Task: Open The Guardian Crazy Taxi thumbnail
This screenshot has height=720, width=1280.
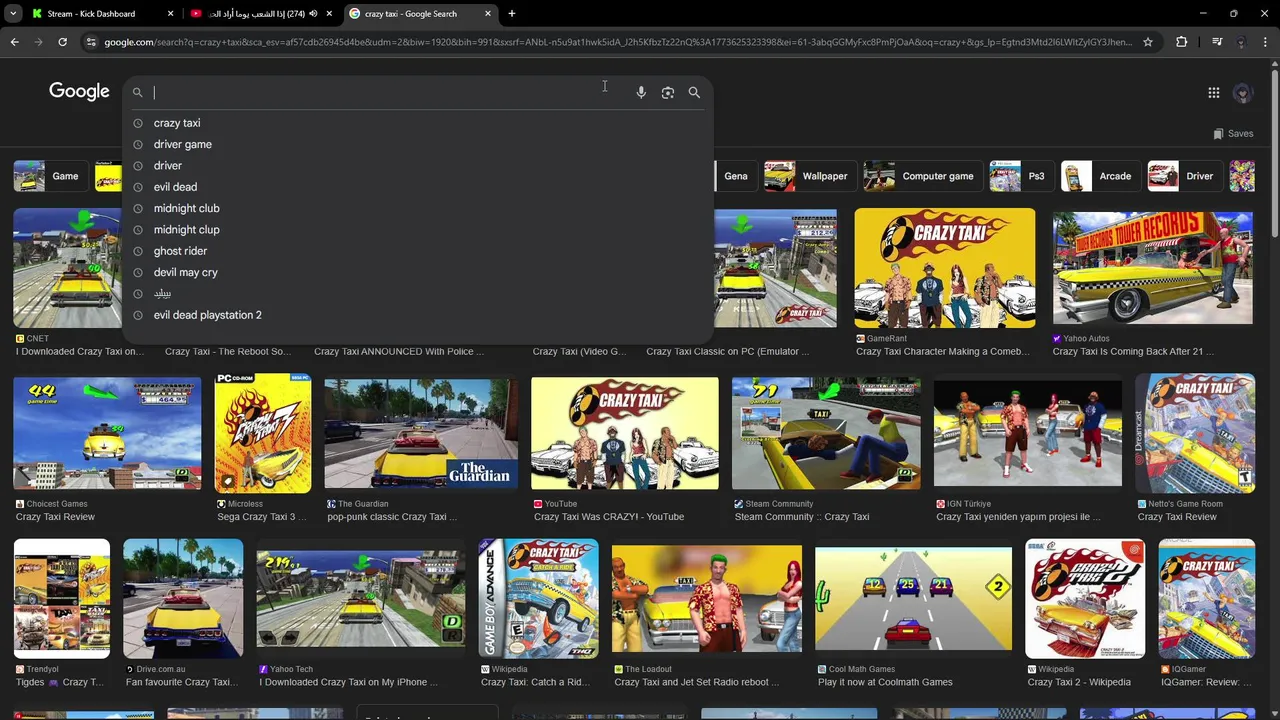Action: pos(421,433)
